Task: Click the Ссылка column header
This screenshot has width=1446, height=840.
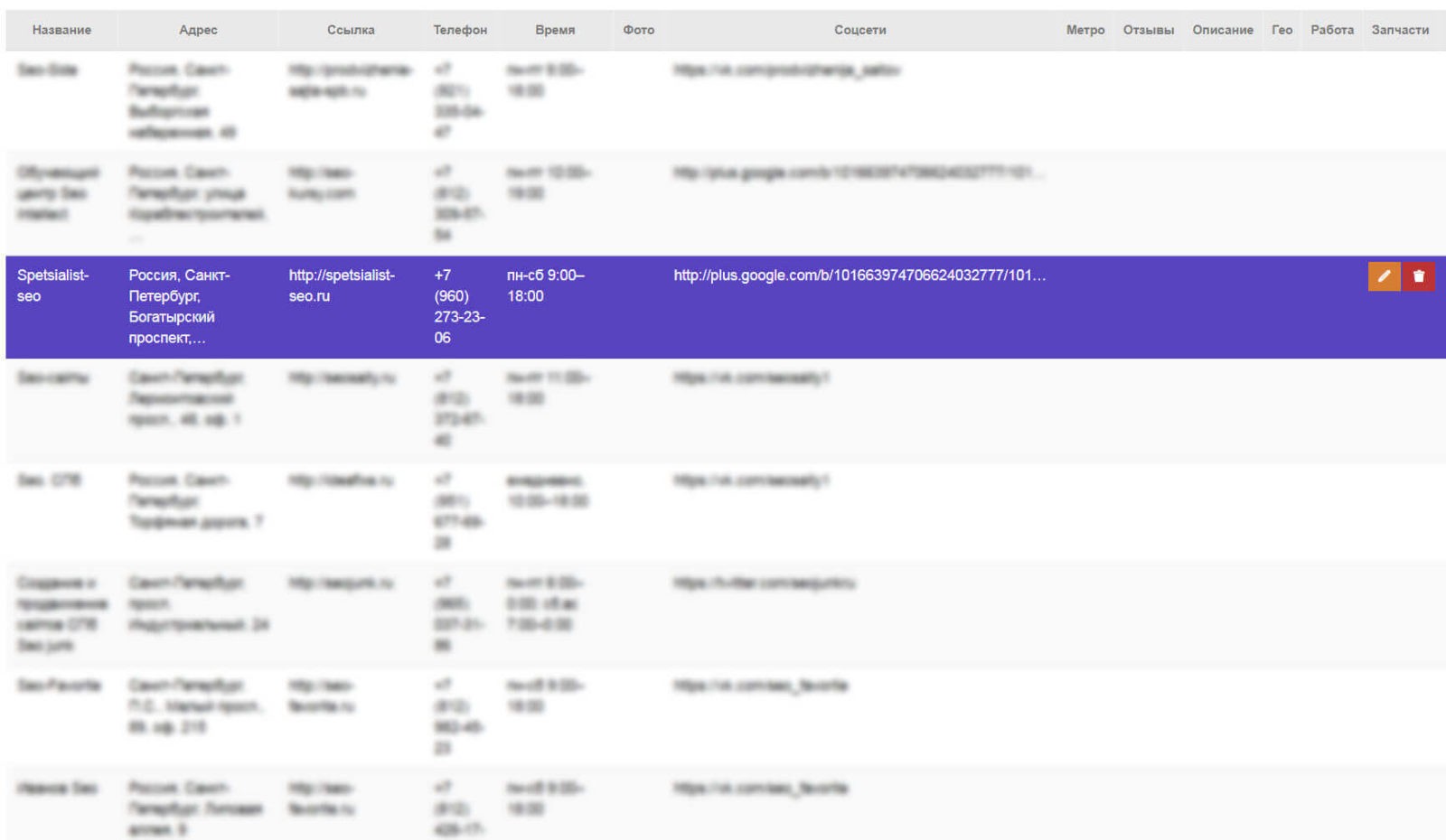Action: click(351, 30)
